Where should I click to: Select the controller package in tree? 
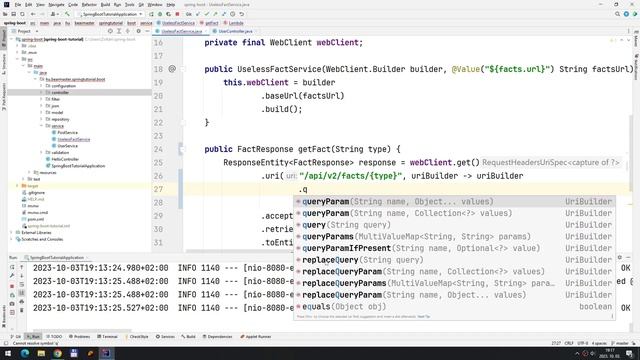60,93
